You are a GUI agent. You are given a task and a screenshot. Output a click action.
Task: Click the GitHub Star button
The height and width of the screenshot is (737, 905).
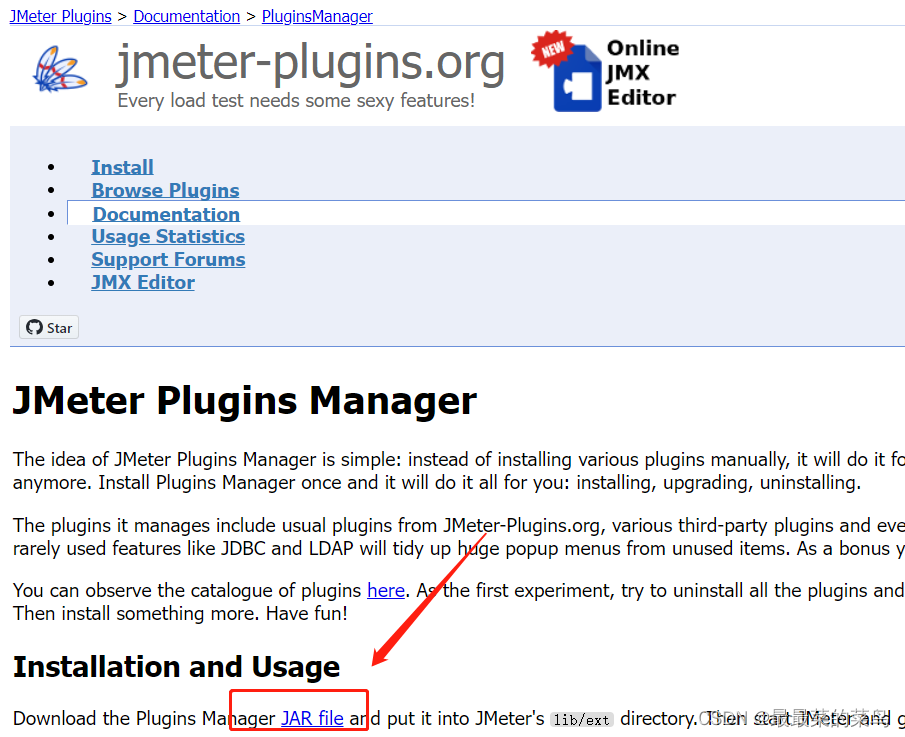point(49,327)
